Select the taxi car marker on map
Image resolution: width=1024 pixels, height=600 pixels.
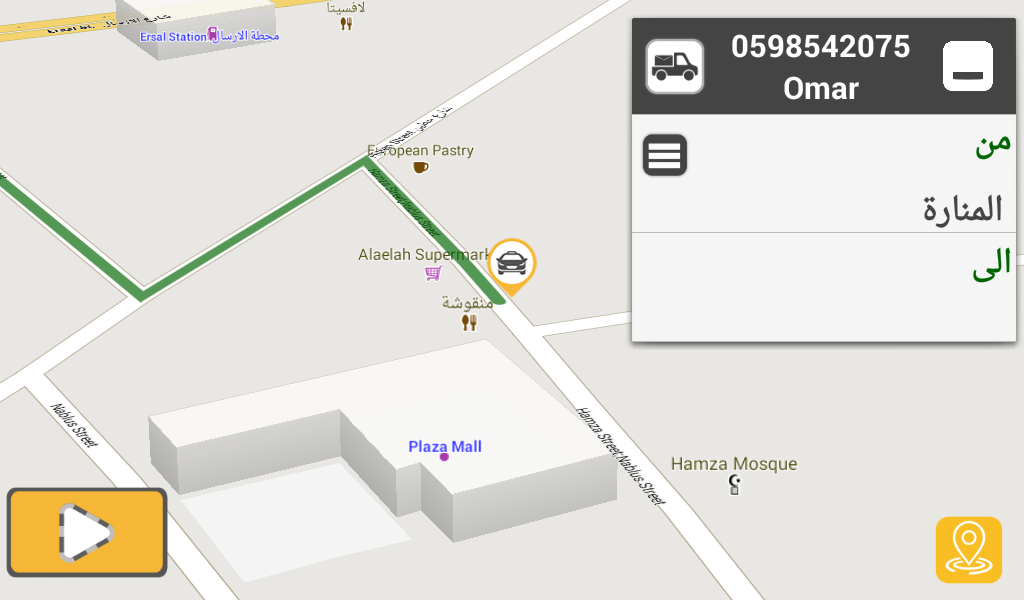point(512,266)
